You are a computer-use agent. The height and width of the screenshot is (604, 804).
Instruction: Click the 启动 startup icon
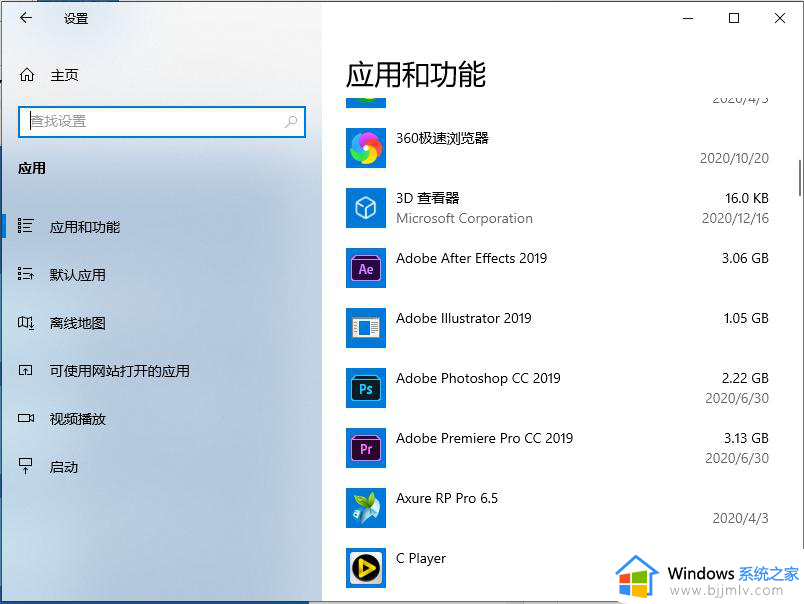click(25, 466)
